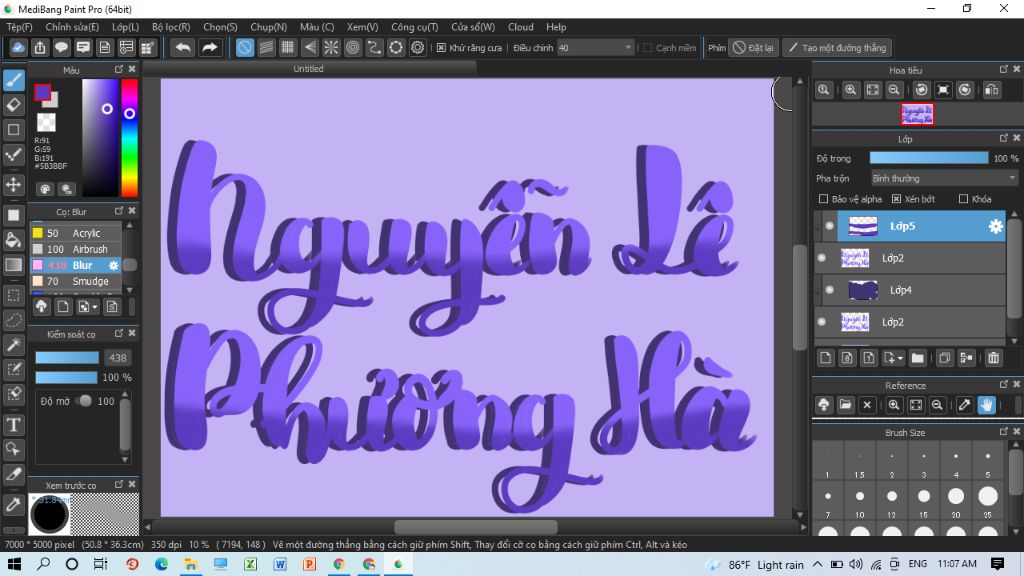Click the canvas horizontal scrollbar
Screen dimensions: 1024x576
[x=475, y=527]
